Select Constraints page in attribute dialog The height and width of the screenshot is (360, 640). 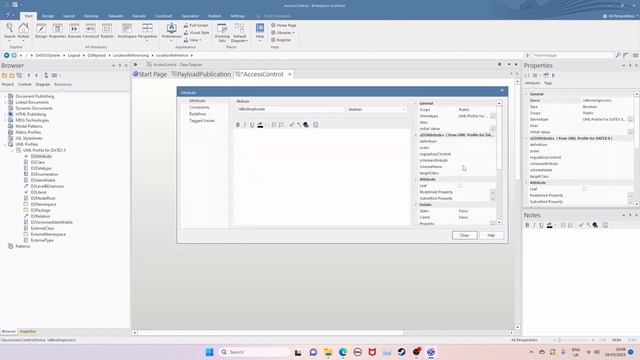(199, 107)
